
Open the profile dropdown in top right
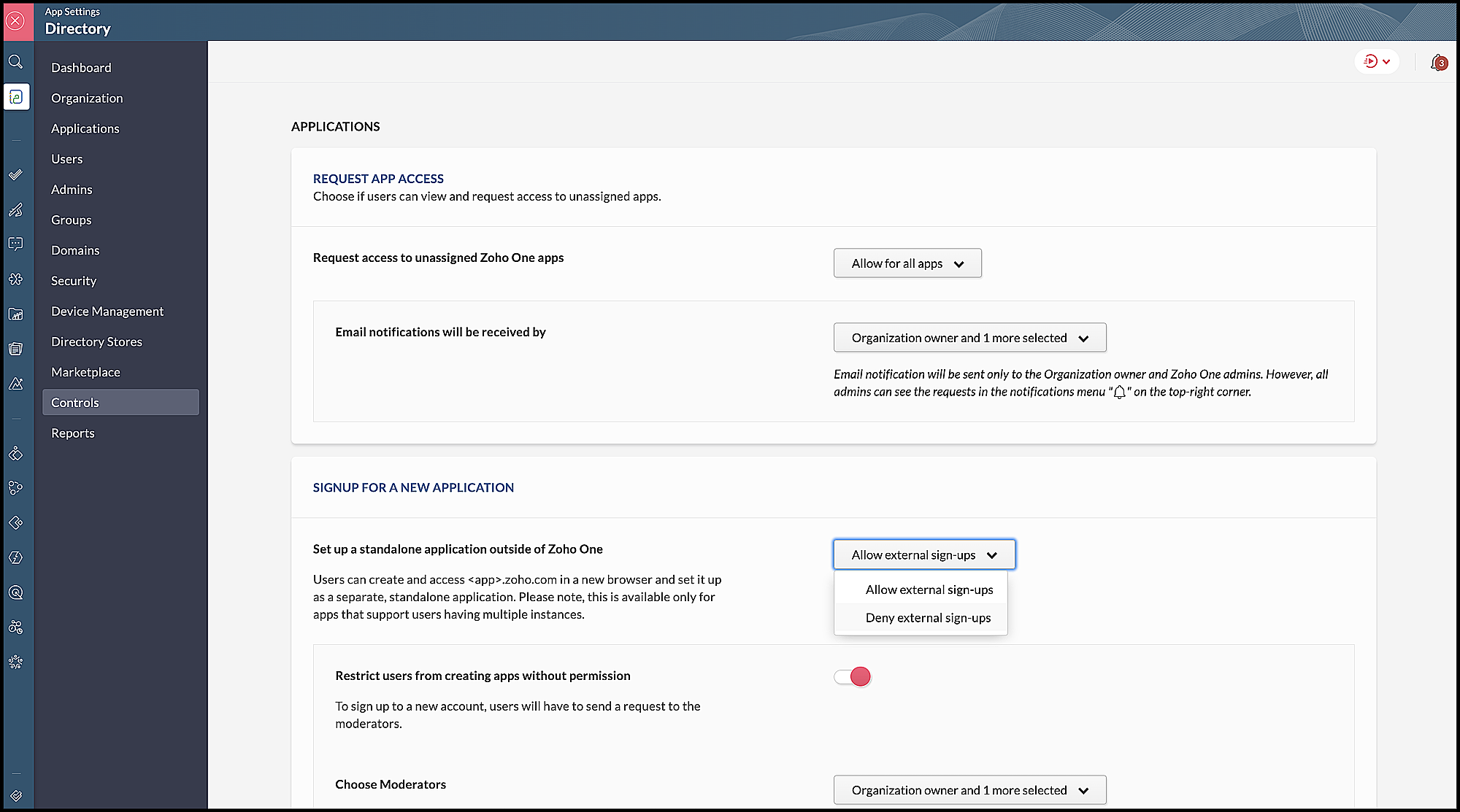[x=1377, y=62]
